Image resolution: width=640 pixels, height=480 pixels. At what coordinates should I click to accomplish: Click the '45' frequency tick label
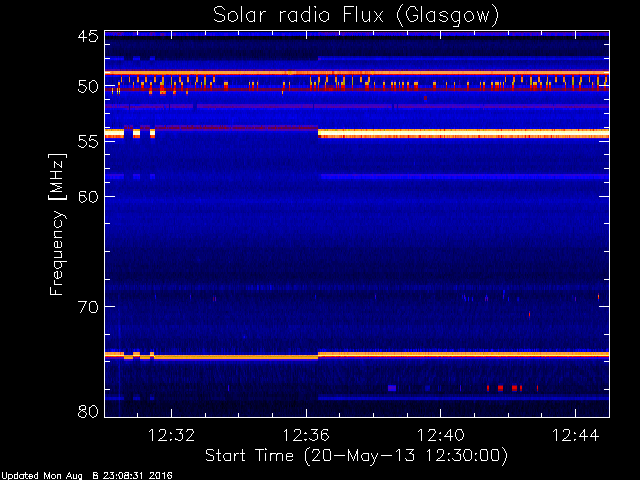click(88, 36)
